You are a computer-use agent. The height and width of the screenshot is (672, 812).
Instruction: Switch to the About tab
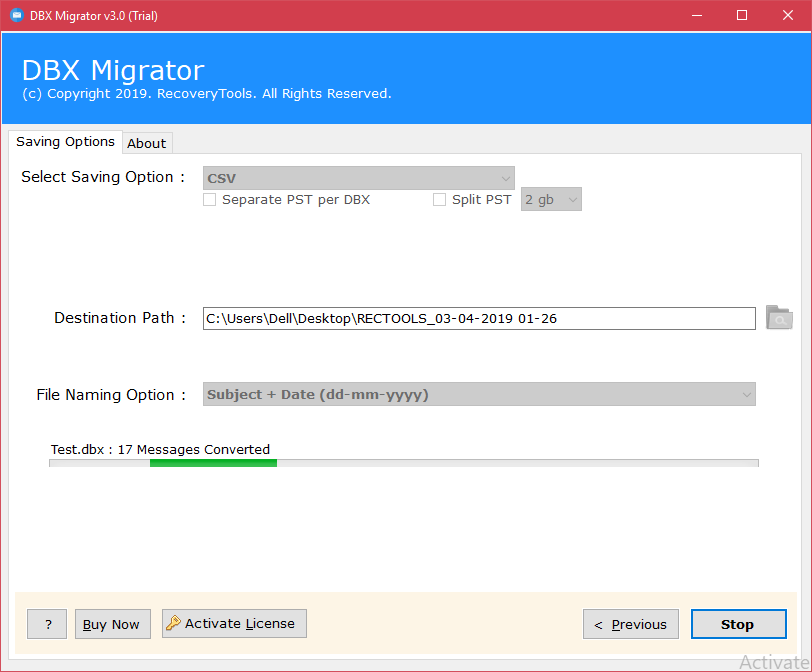tap(147, 143)
